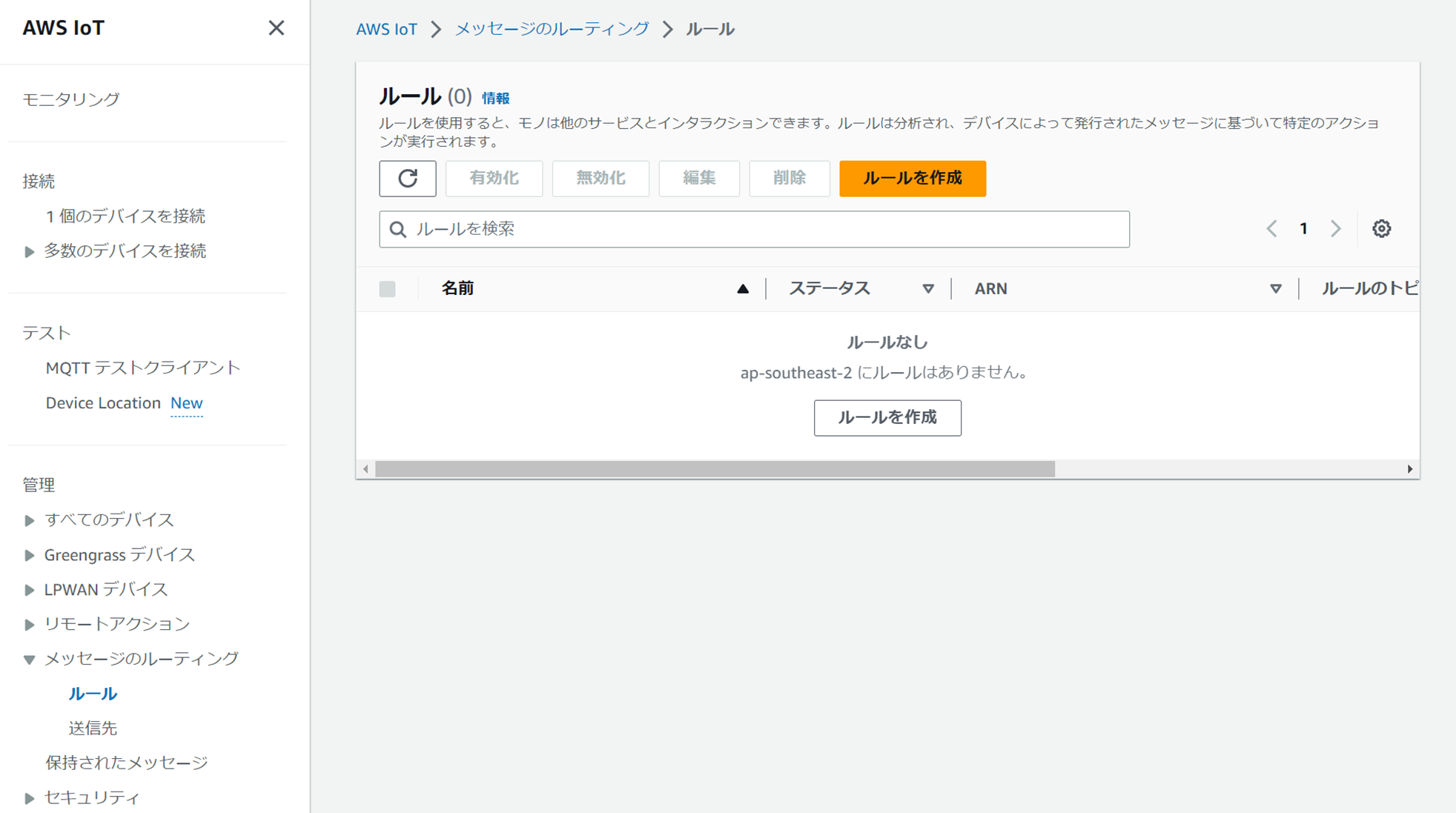Open メッセージのルーティング from the breadcrumb
Screen dimensions: 1456x813
point(550,29)
